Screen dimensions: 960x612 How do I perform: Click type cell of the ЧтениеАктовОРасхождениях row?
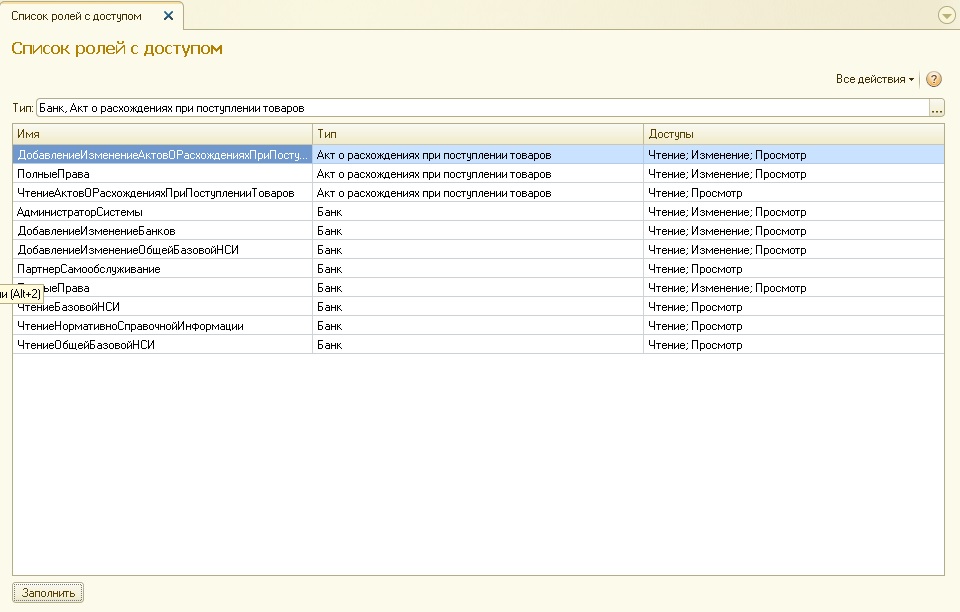(478, 193)
